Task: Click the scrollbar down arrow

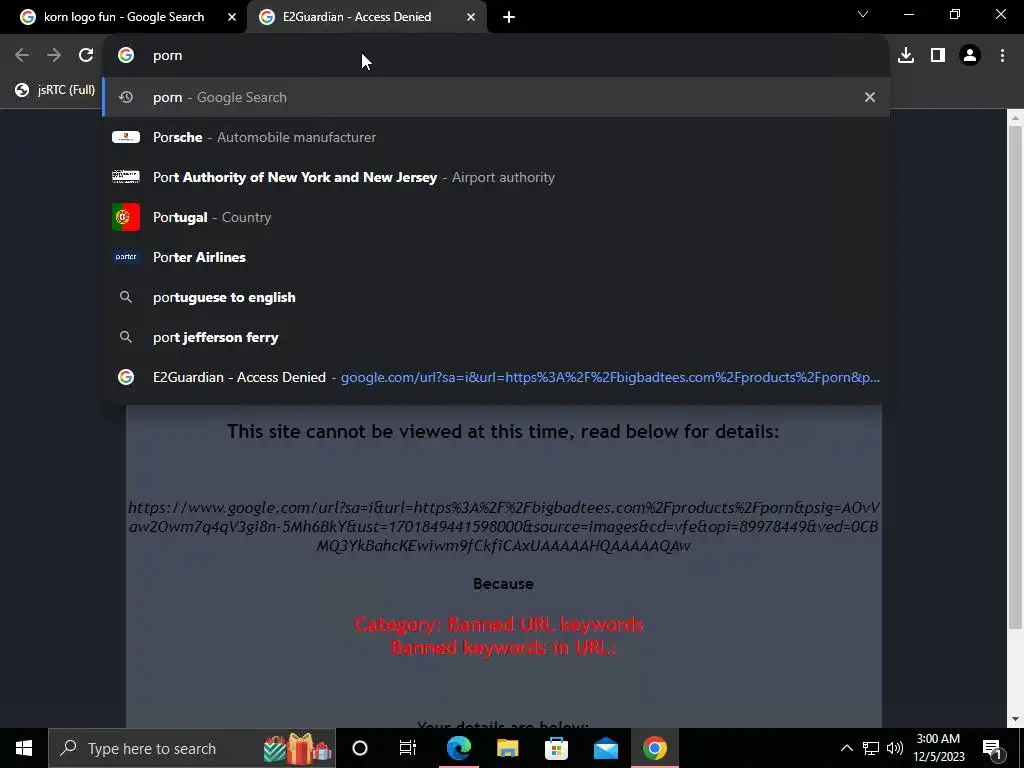Action: coord(1015,719)
